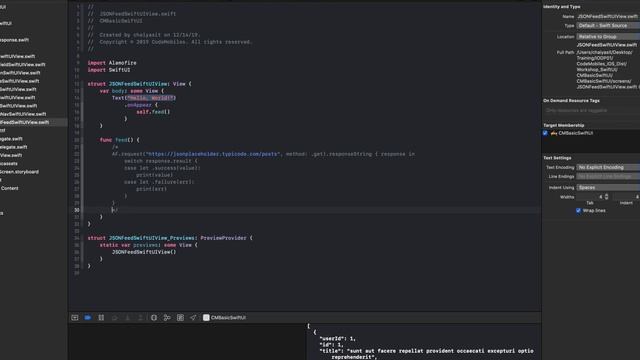Image resolution: width=640 pixels, height=360 pixels.
Task: Open the Indent Using dropdown set to Spaces
Action: tap(608, 187)
